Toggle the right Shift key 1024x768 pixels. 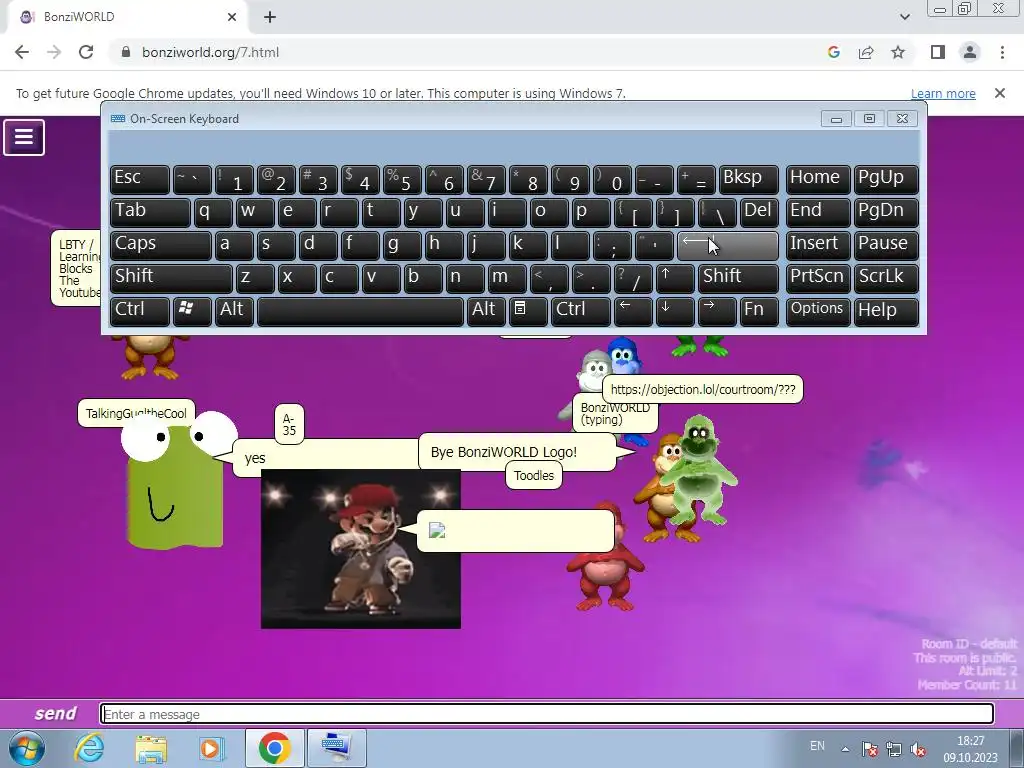click(738, 278)
